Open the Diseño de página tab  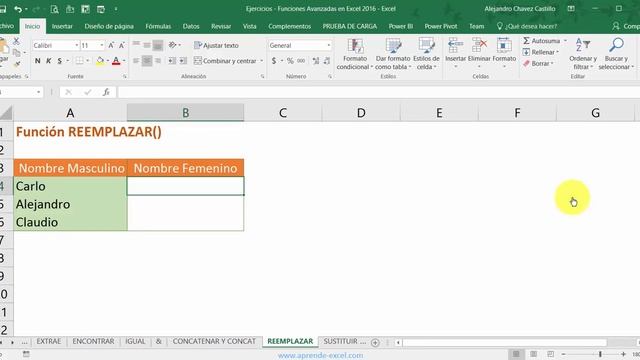coord(109,26)
